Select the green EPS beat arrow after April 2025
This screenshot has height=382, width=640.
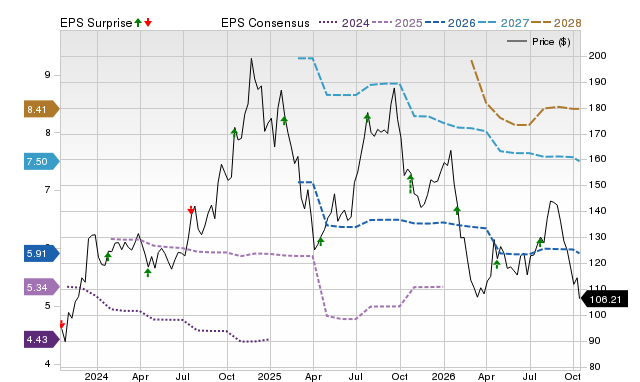tap(320, 241)
